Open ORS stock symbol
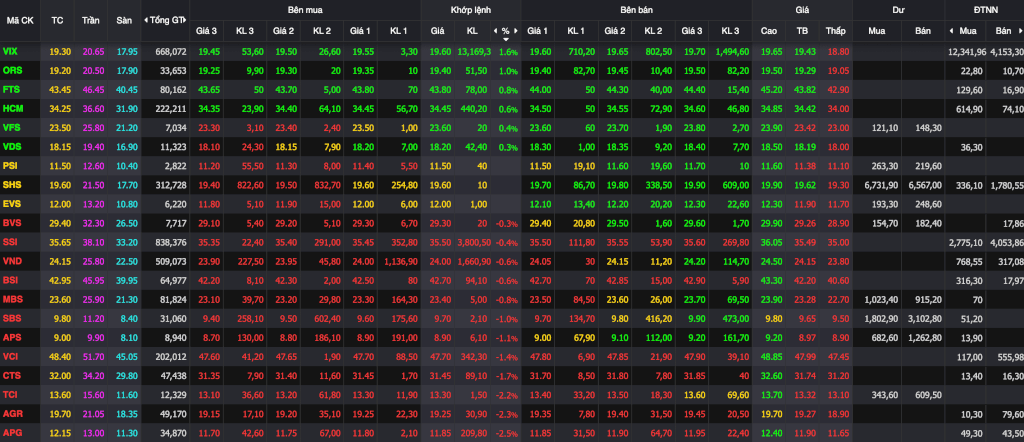This screenshot has width=1024, height=442. [12, 70]
